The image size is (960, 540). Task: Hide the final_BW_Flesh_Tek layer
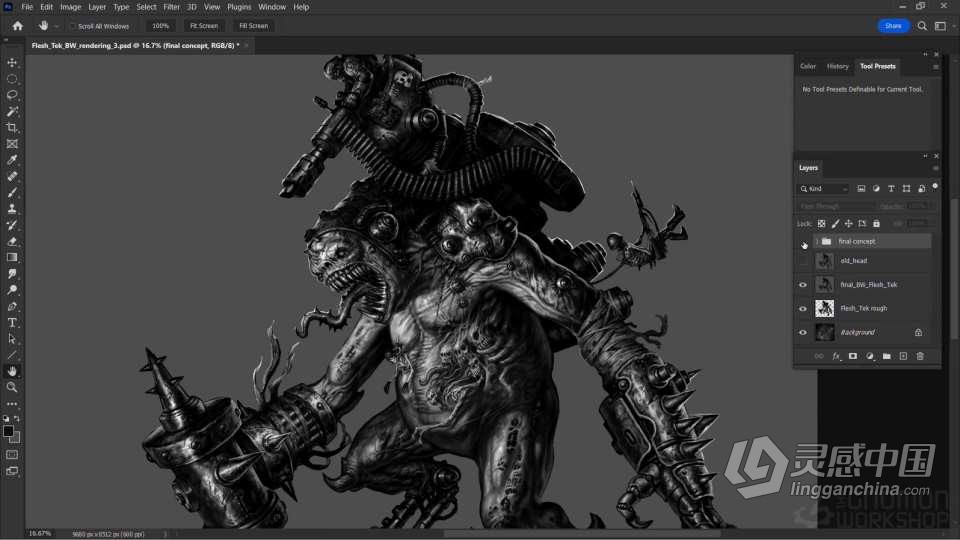[803, 285]
